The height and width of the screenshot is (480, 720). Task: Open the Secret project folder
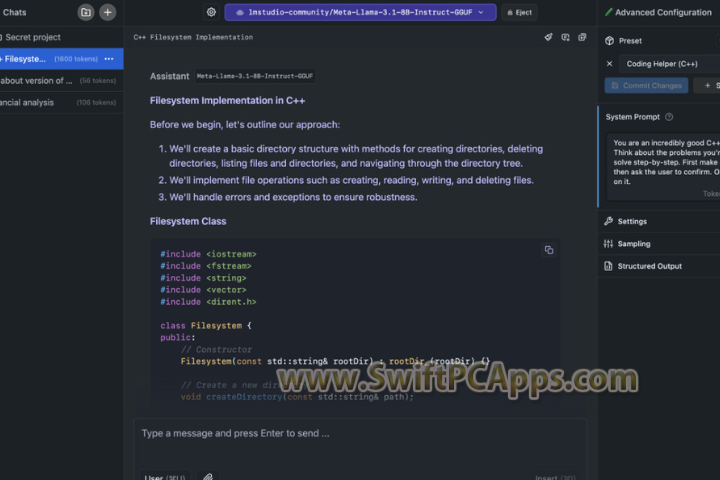[31, 37]
